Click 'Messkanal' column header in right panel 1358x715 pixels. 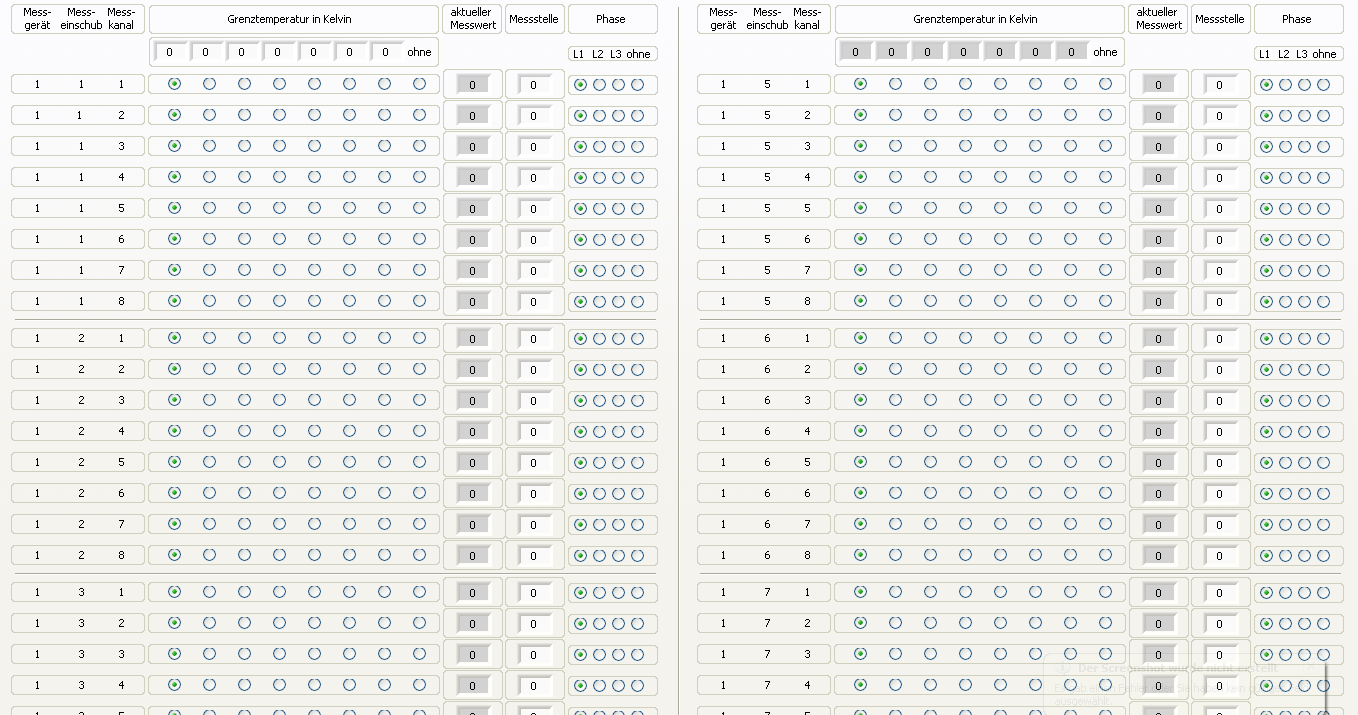[807, 19]
